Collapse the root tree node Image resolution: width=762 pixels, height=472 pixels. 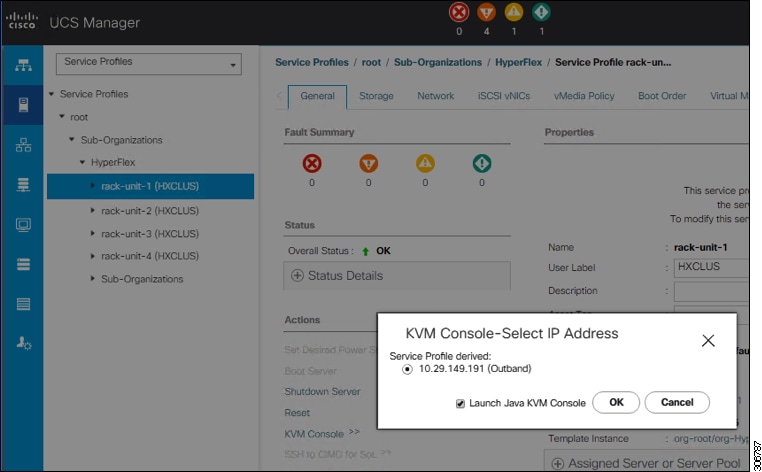[62, 117]
